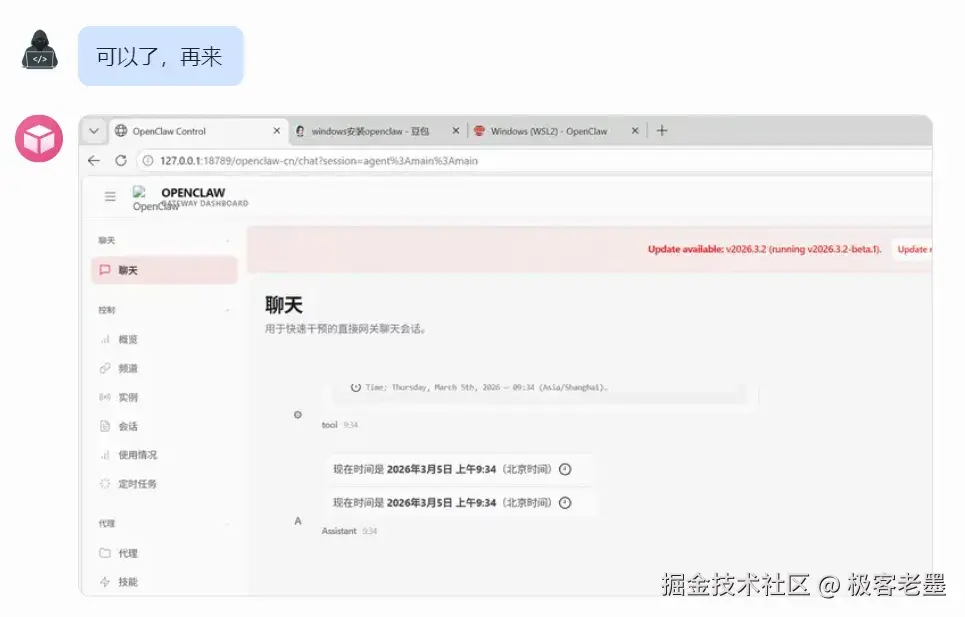This screenshot has width=965, height=617.
Task: Open the 技能 skills icon
Action: (106, 582)
